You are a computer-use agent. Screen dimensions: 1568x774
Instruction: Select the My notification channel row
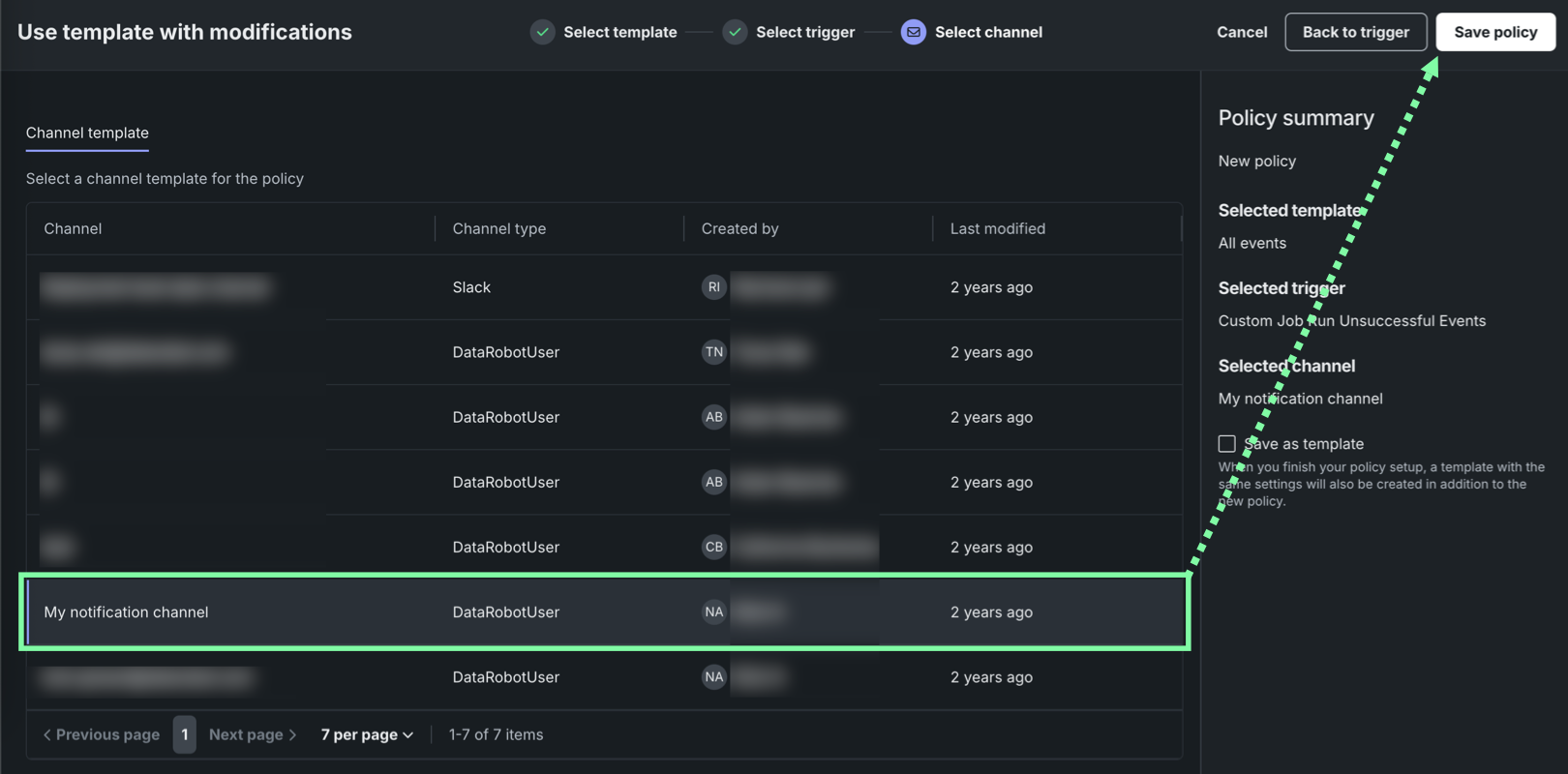click(126, 612)
